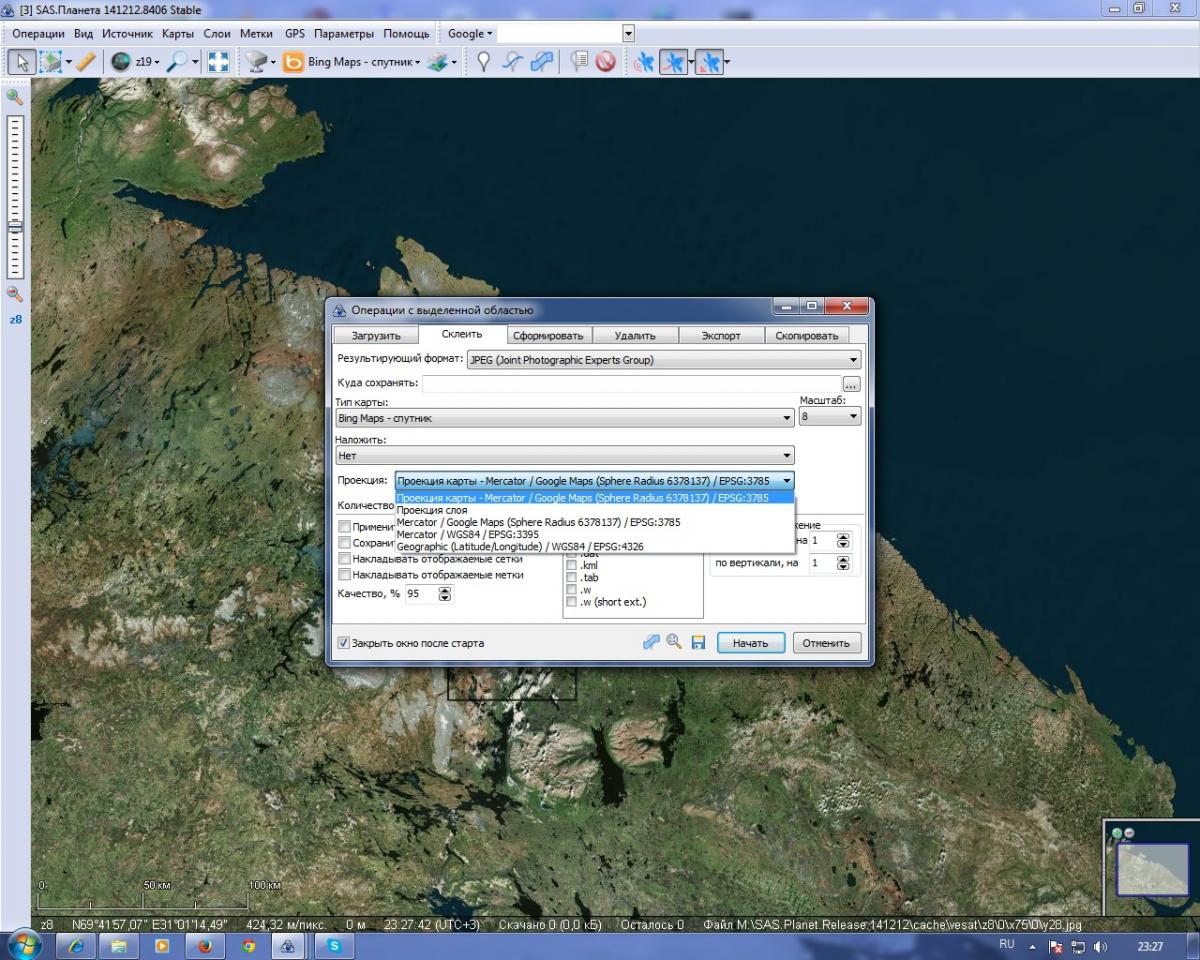Switch to the 'Экспорт' tab
This screenshot has height=960, width=1200.
720,336
